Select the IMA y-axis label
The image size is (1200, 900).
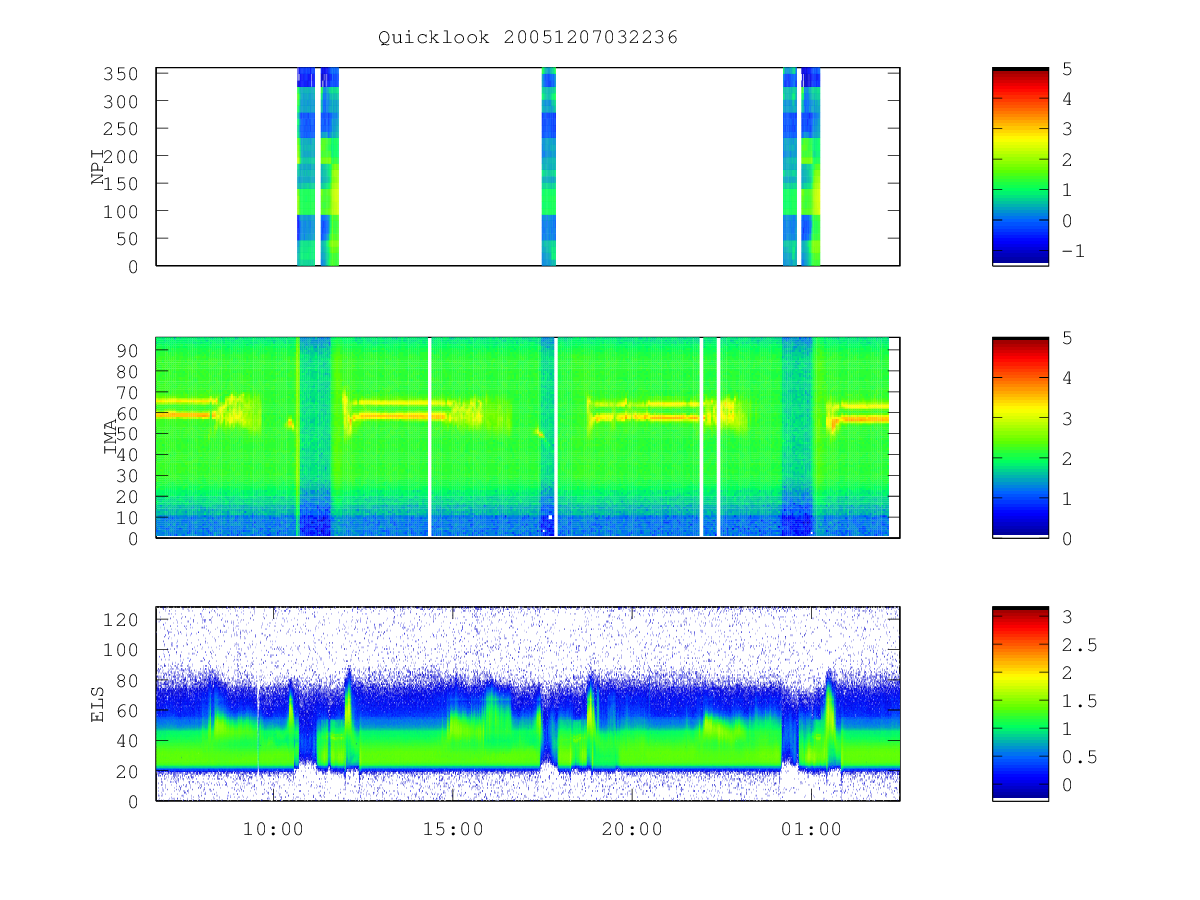pos(111,437)
